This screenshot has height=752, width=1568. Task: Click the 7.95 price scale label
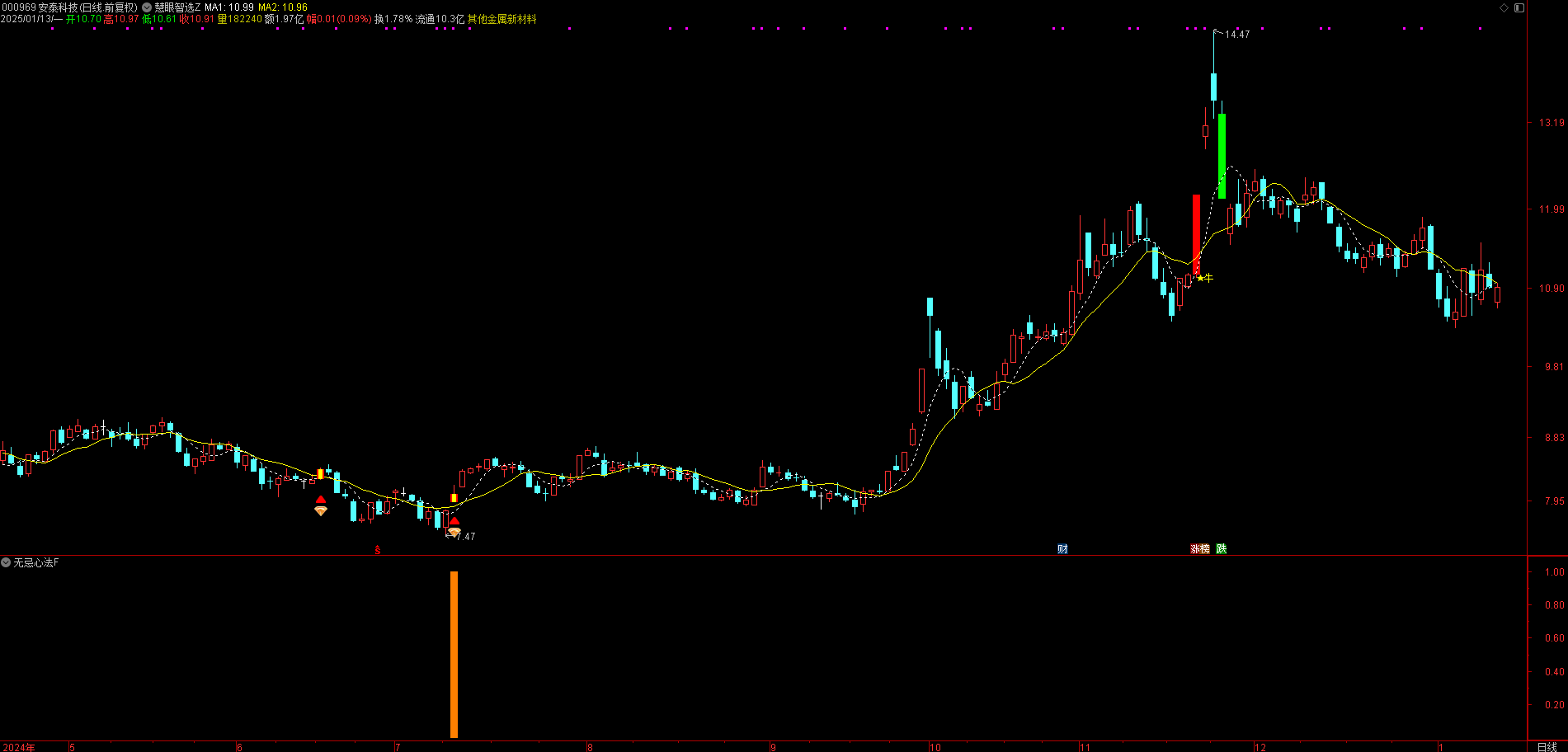1554,501
